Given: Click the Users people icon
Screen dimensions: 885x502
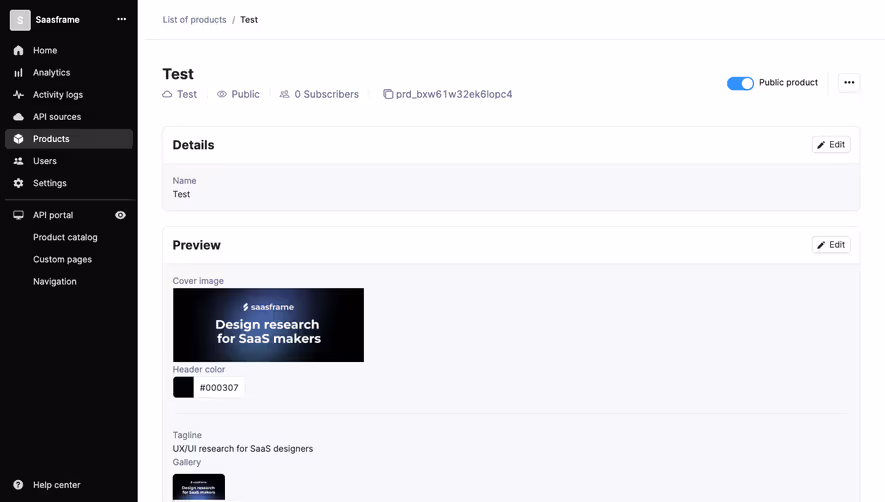Looking at the screenshot, I should click(x=19, y=161).
